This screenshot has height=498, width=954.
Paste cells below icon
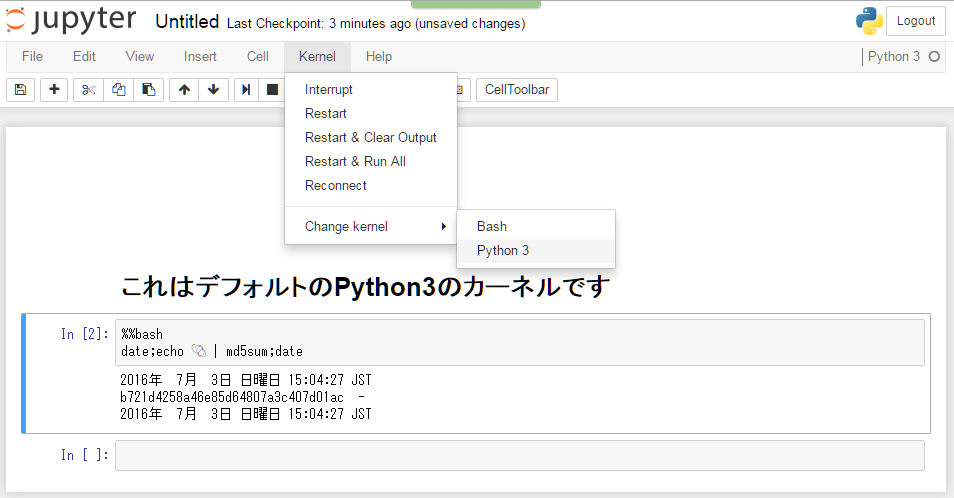(x=148, y=90)
